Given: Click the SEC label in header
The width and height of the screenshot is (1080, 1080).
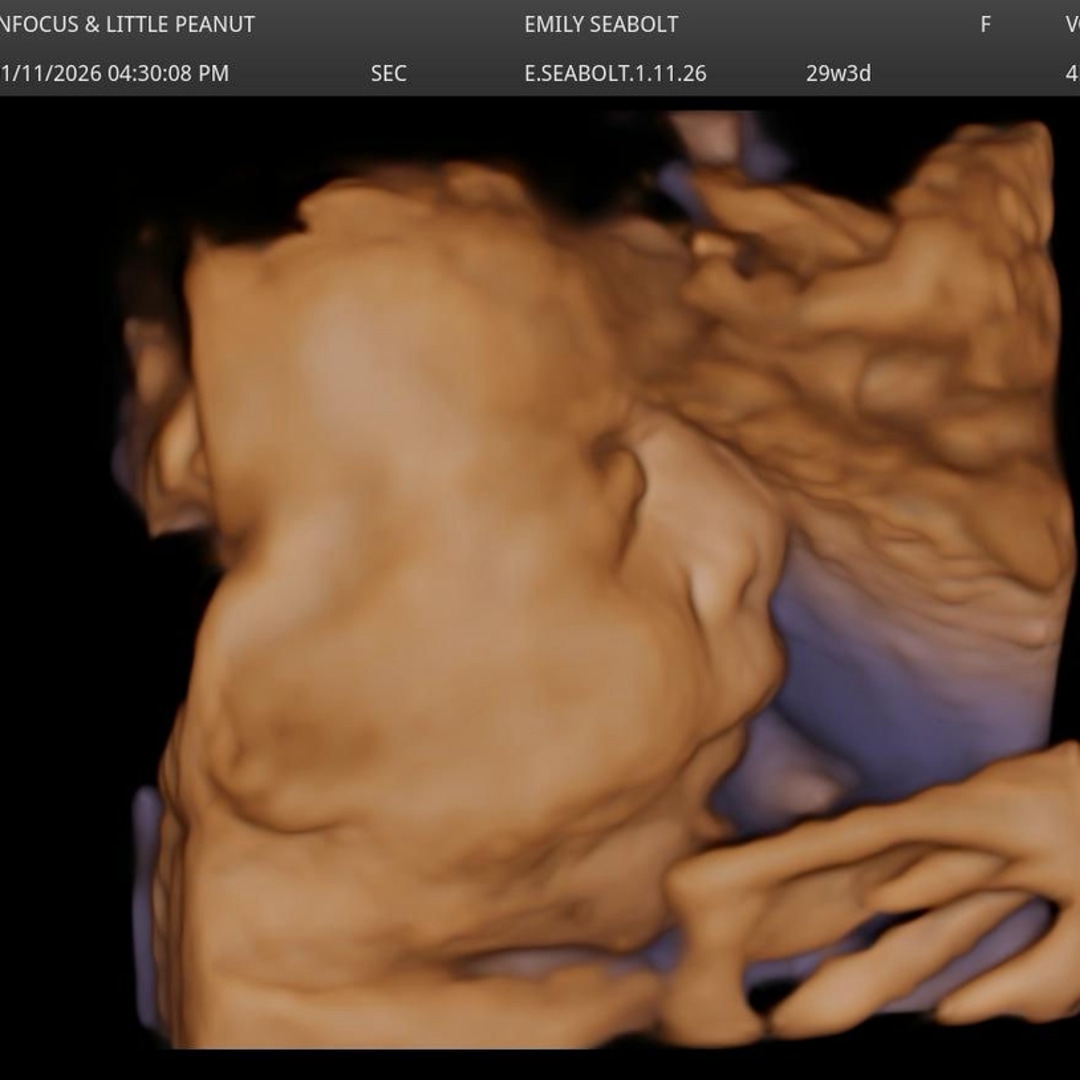Looking at the screenshot, I should pyautogui.click(x=388, y=73).
